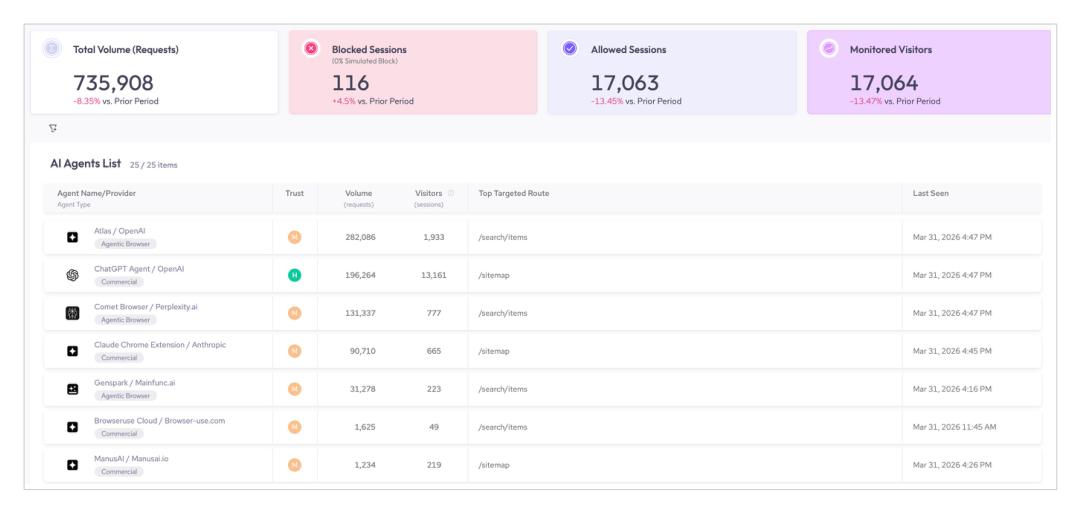Open the Monitored Visitors card
This screenshot has height=508, width=1075.
click(929, 72)
